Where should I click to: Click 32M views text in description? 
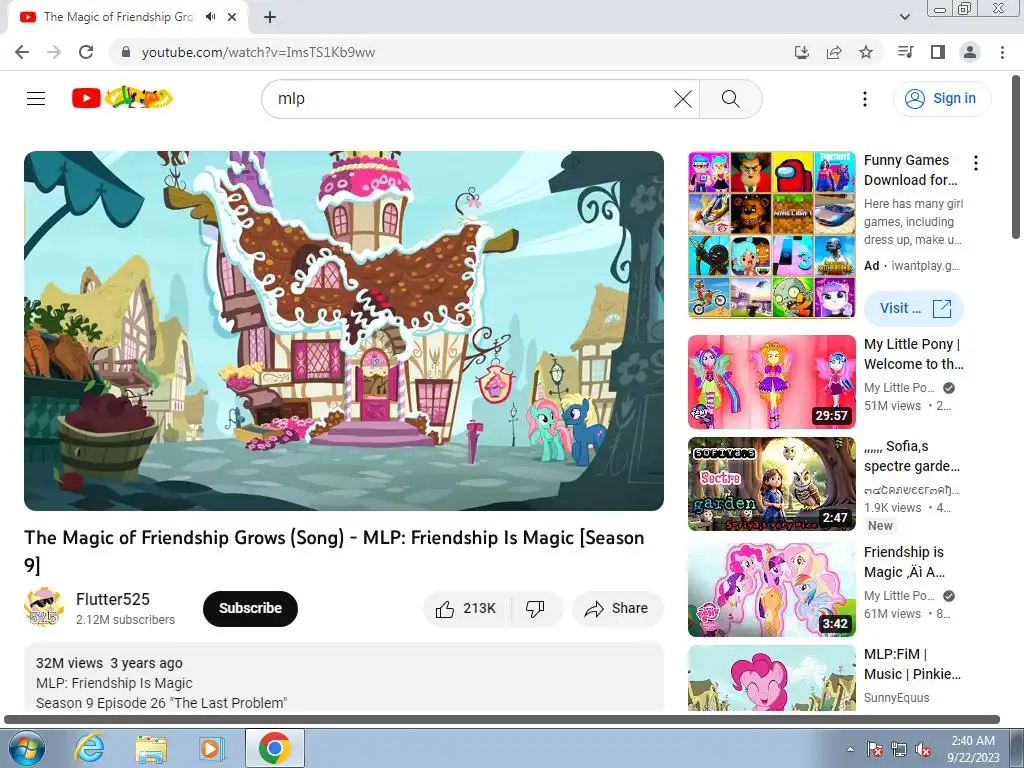pos(69,663)
